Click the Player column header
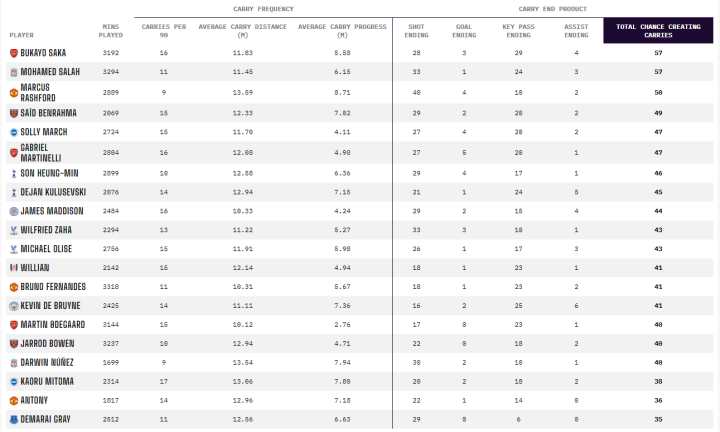Viewport: 720px width, 432px height. coord(21,34)
